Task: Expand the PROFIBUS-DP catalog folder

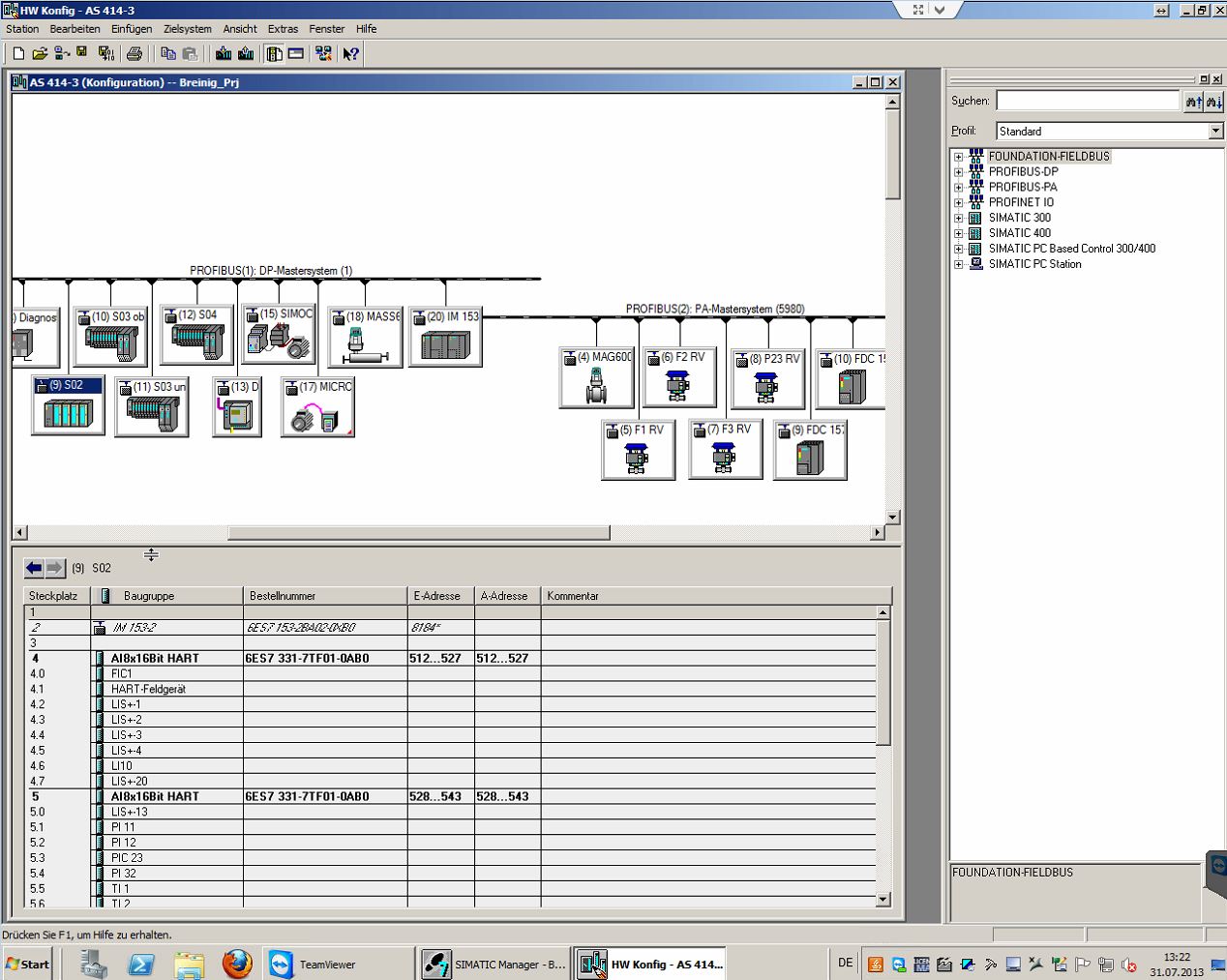Action: (958, 172)
